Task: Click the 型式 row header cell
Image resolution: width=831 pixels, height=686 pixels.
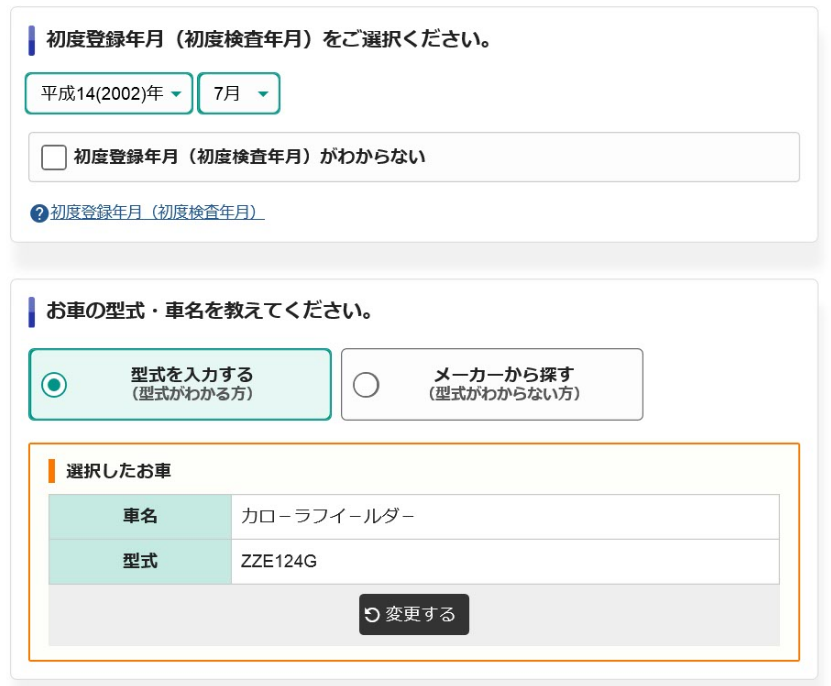Action: (140, 562)
